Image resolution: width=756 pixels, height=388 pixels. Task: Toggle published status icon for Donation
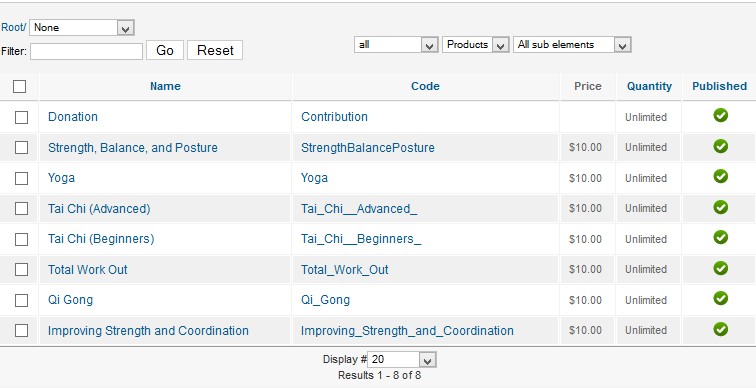(x=720, y=115)
